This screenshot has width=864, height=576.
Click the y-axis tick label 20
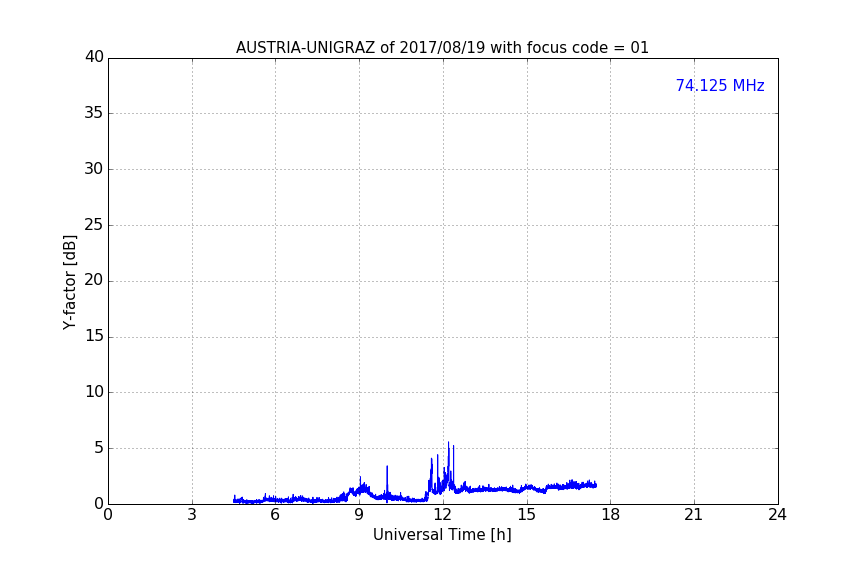(94, 280)
